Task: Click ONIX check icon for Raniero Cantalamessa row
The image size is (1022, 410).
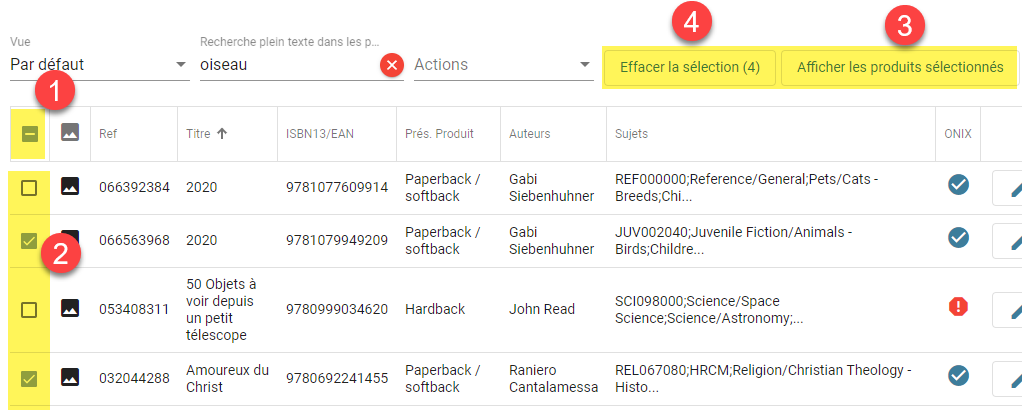Action: point(958,375)
